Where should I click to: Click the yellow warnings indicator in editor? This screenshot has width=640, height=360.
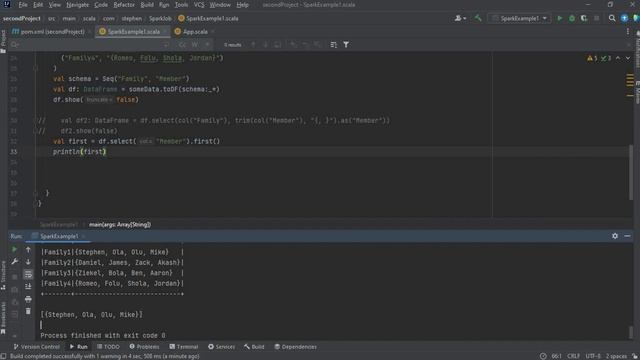pyautogui.click(x=592, y=58)
